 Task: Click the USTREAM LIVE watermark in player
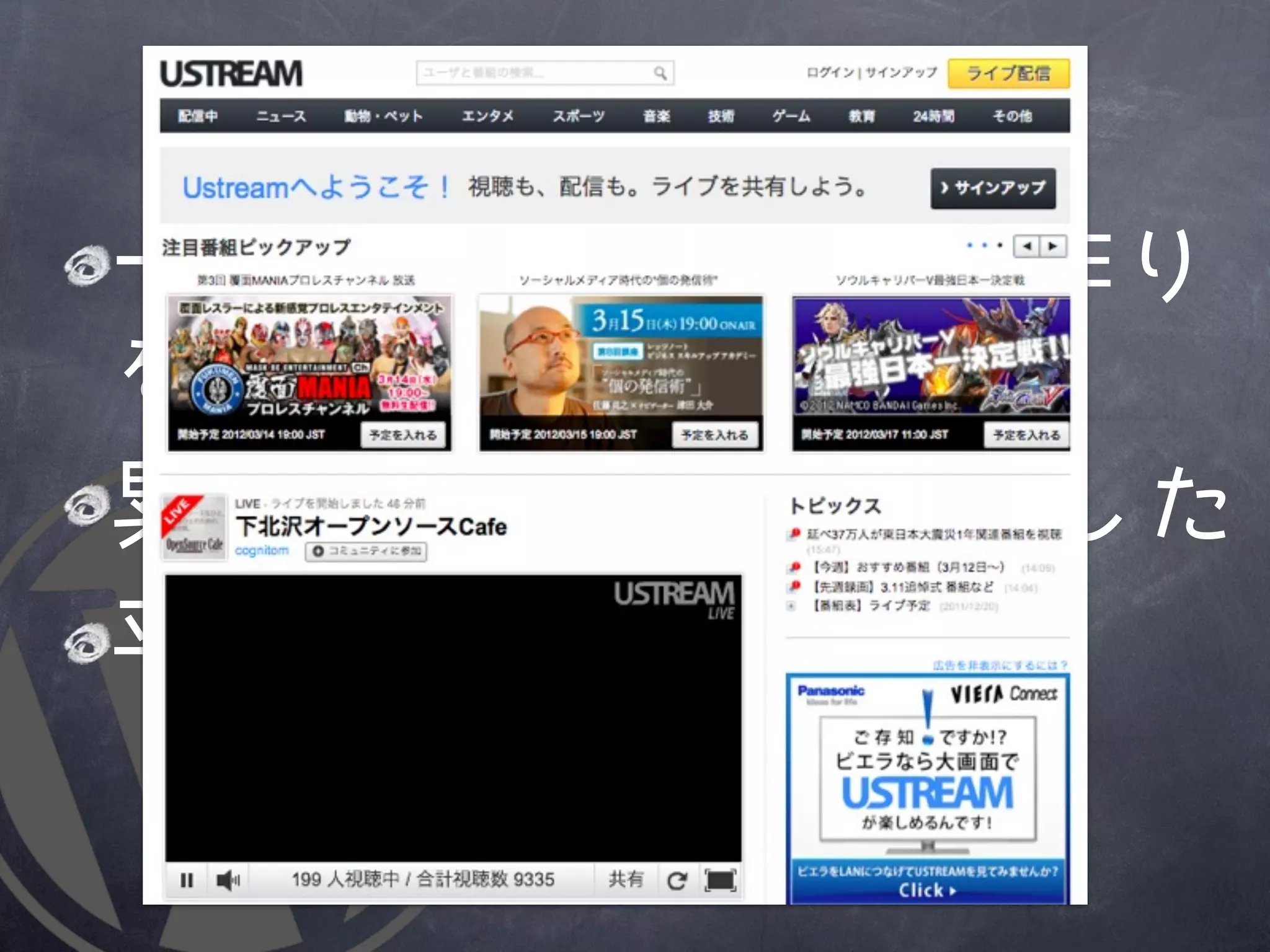click(674, 599)
